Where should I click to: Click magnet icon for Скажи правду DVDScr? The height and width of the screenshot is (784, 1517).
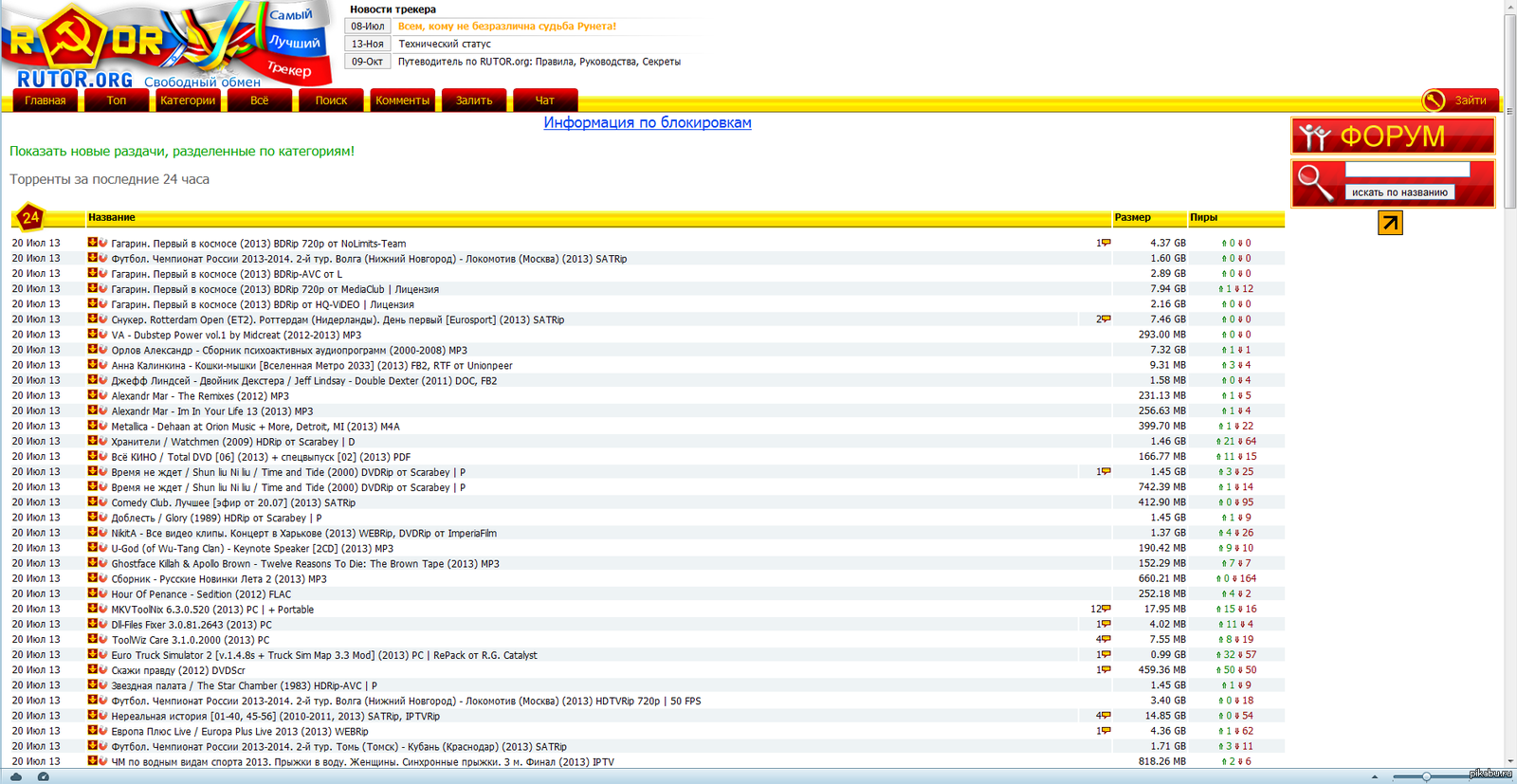pos(103,669)
